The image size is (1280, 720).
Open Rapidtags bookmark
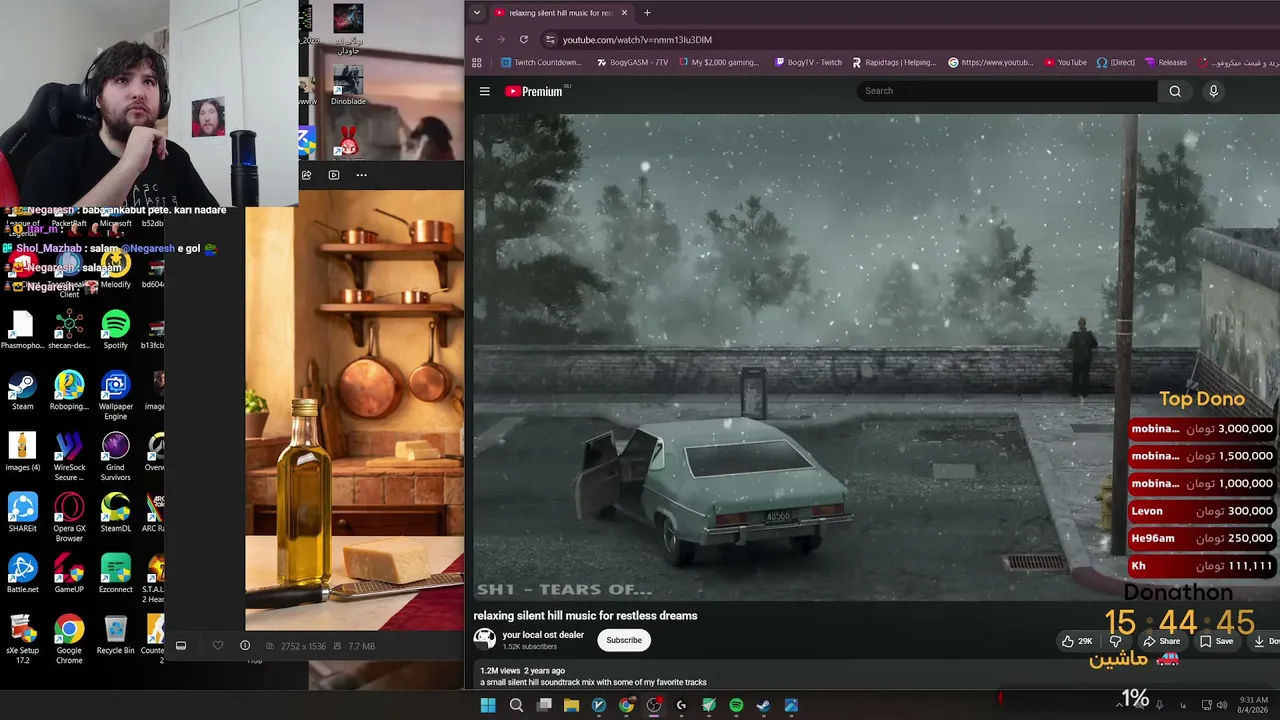tap(894, 62)
